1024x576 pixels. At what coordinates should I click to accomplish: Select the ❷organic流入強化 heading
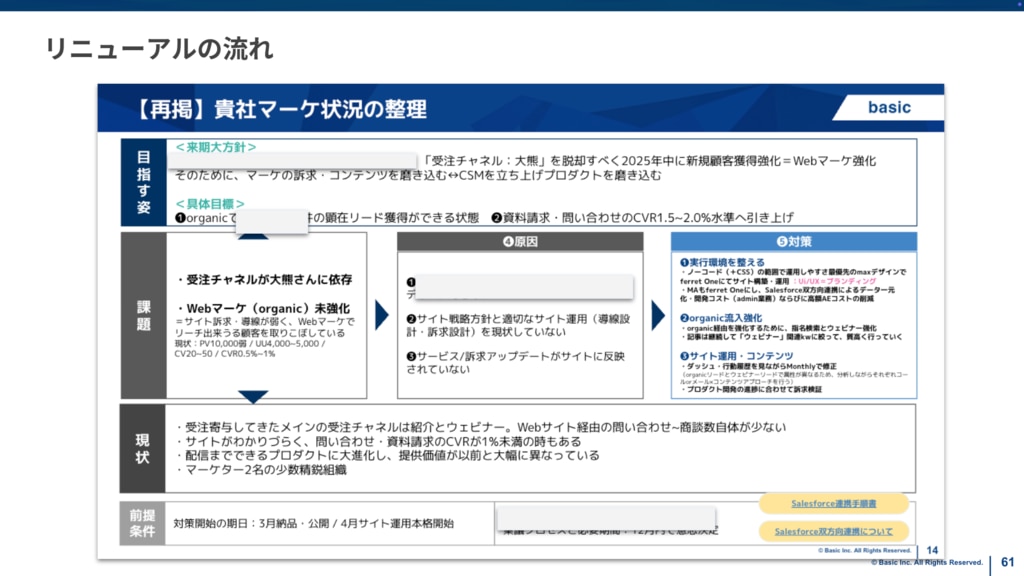pyautogui.click(x=720, y=317)
